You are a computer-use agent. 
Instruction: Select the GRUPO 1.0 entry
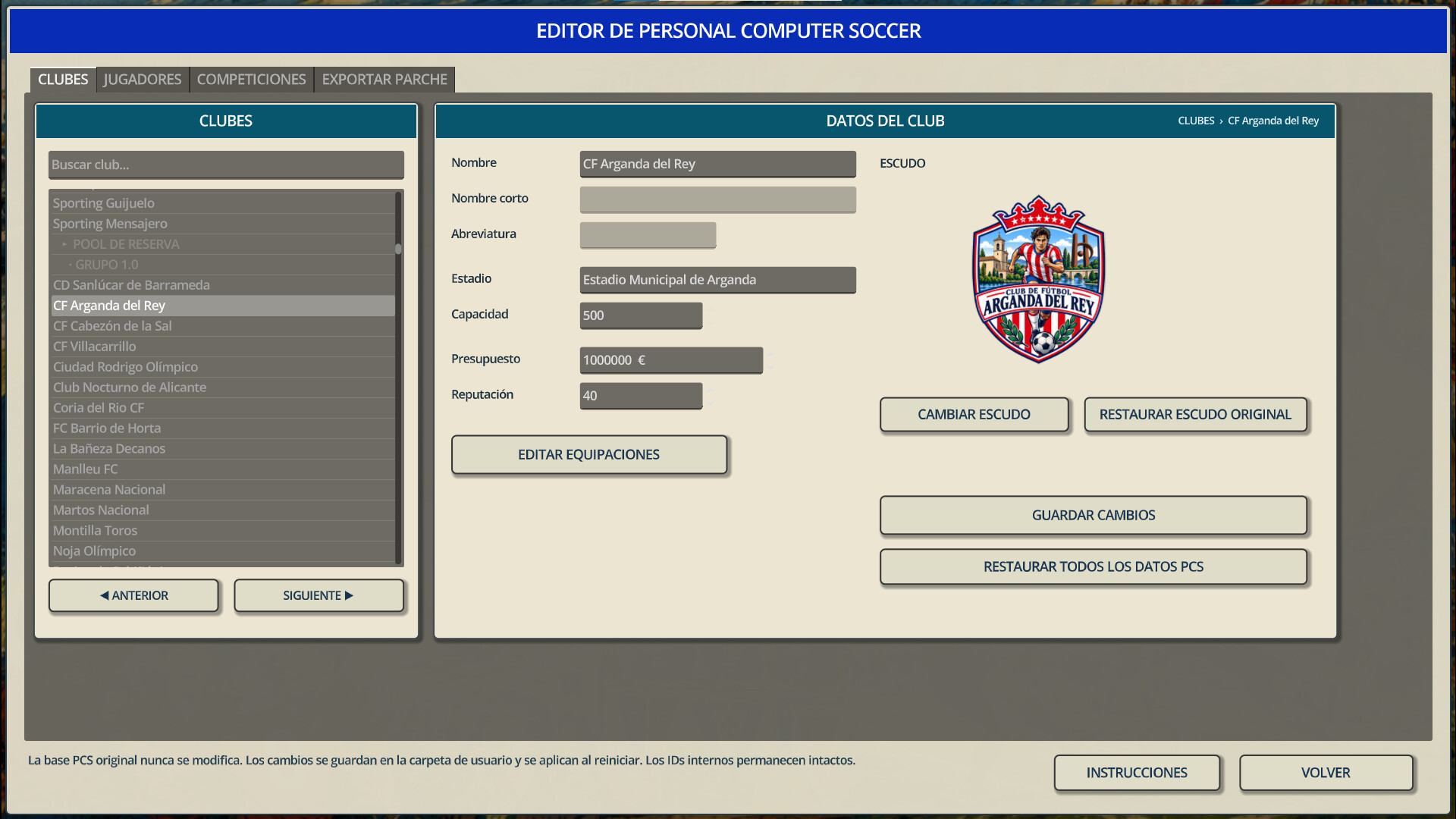(x=223, y=265)
